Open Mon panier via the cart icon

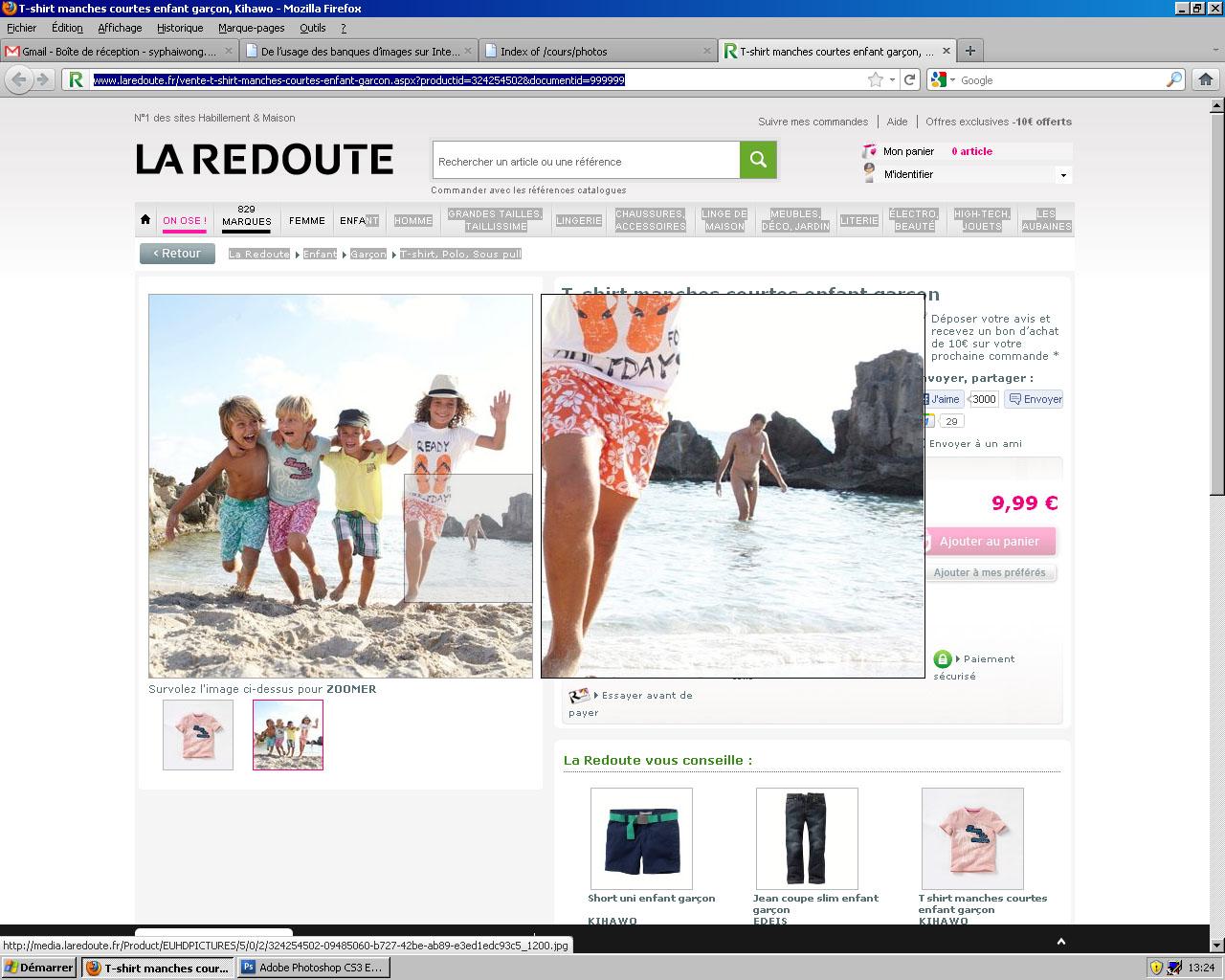(x=870, y=150)
